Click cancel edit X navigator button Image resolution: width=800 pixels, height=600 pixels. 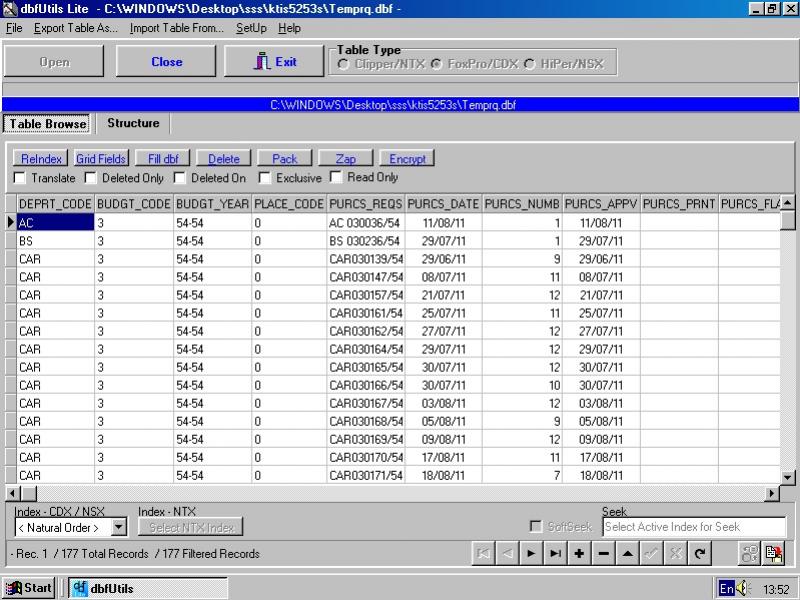coord(676,554)
